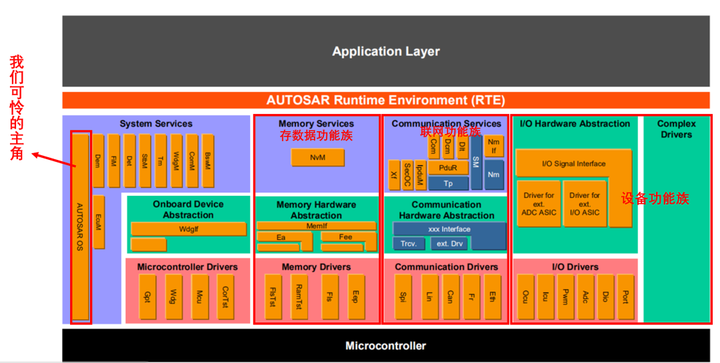Select the WdgIf block

point(188,229)
